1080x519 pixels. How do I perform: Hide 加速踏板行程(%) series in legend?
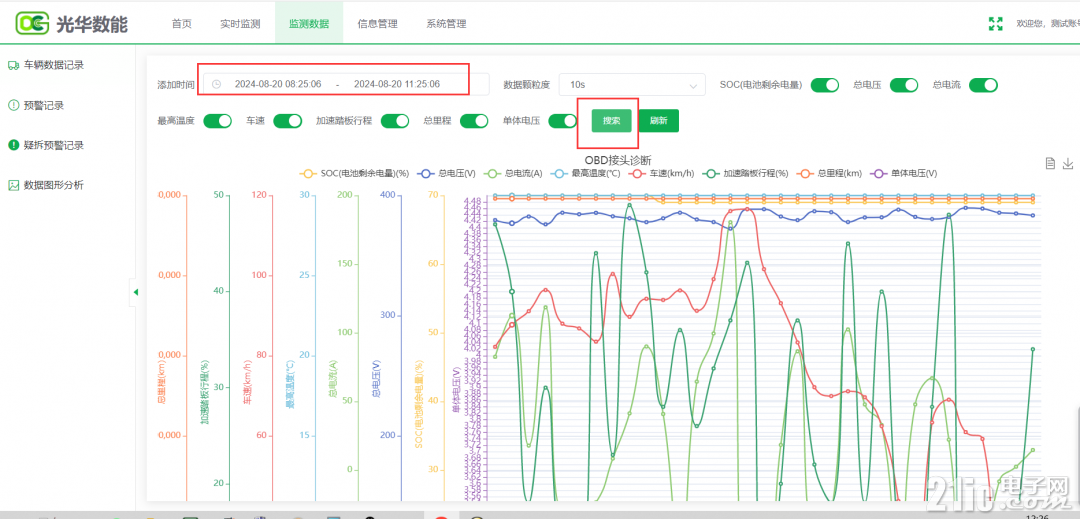tap(743, 173)
